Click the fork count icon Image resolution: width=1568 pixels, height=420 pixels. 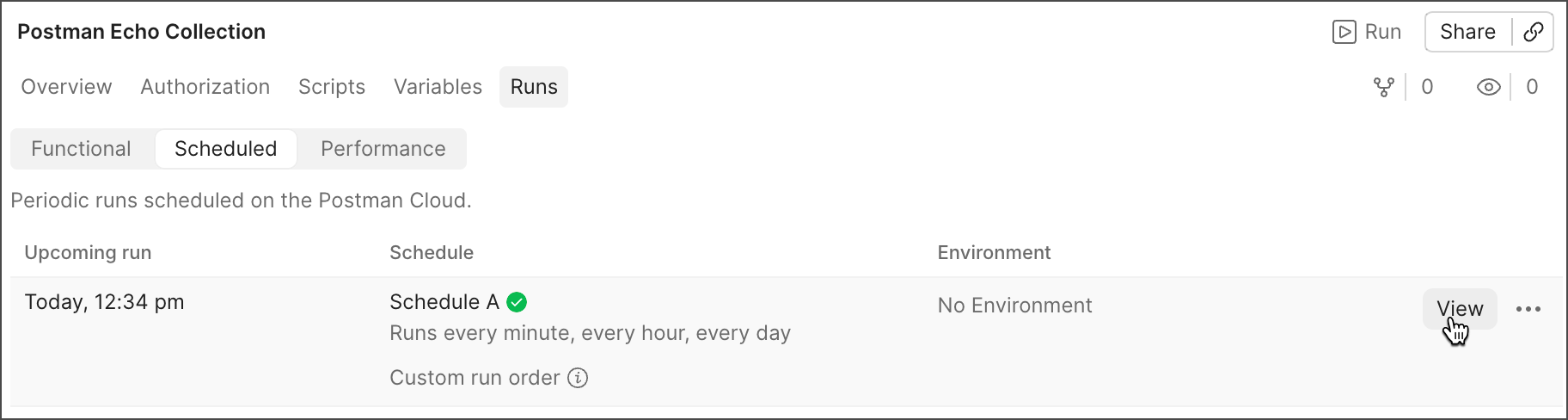click(x=1383, y=87)
